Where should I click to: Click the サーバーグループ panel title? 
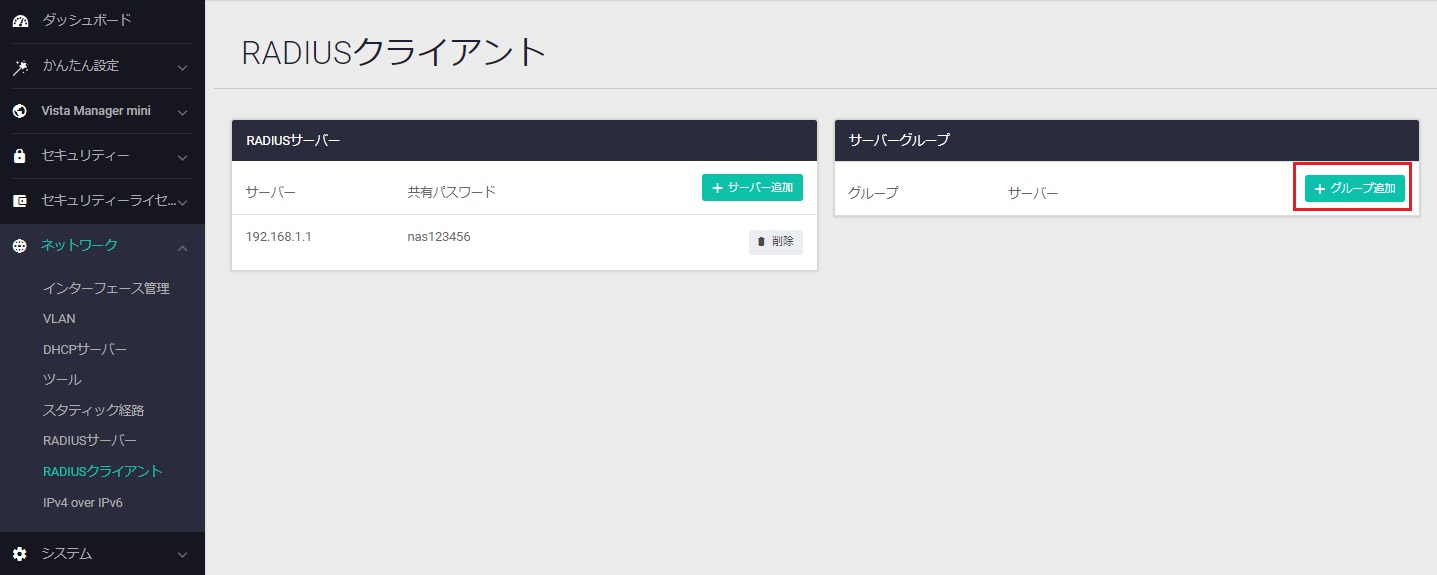tap(899, 141)
